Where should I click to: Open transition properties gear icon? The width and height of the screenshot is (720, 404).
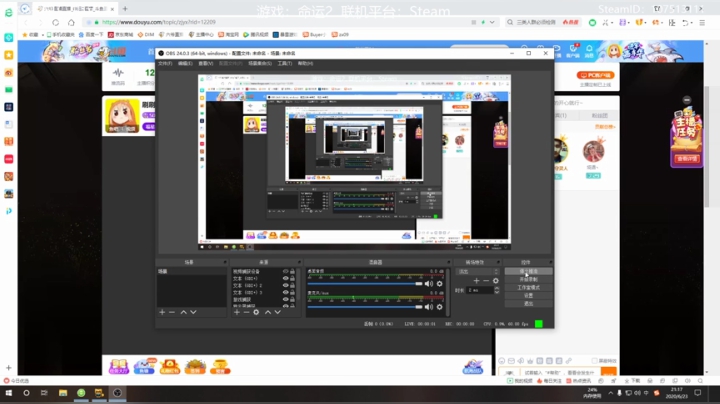[495, 281]
